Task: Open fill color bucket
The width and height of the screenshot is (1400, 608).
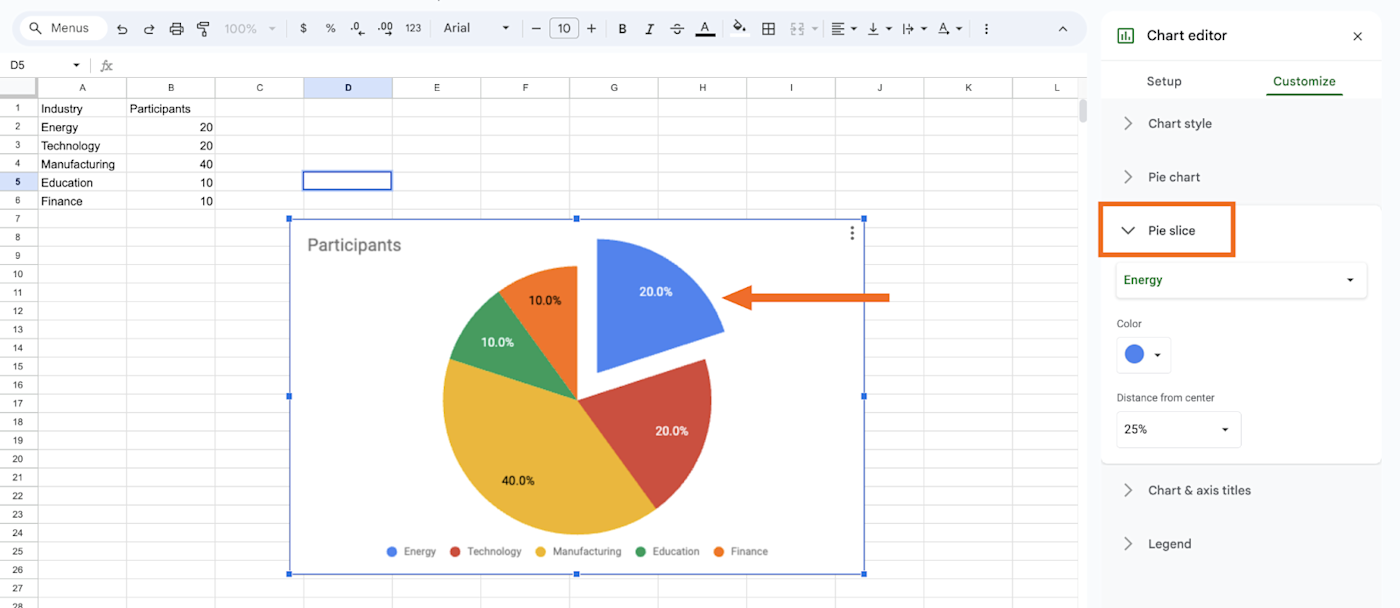Action: (x=739, y=28)
